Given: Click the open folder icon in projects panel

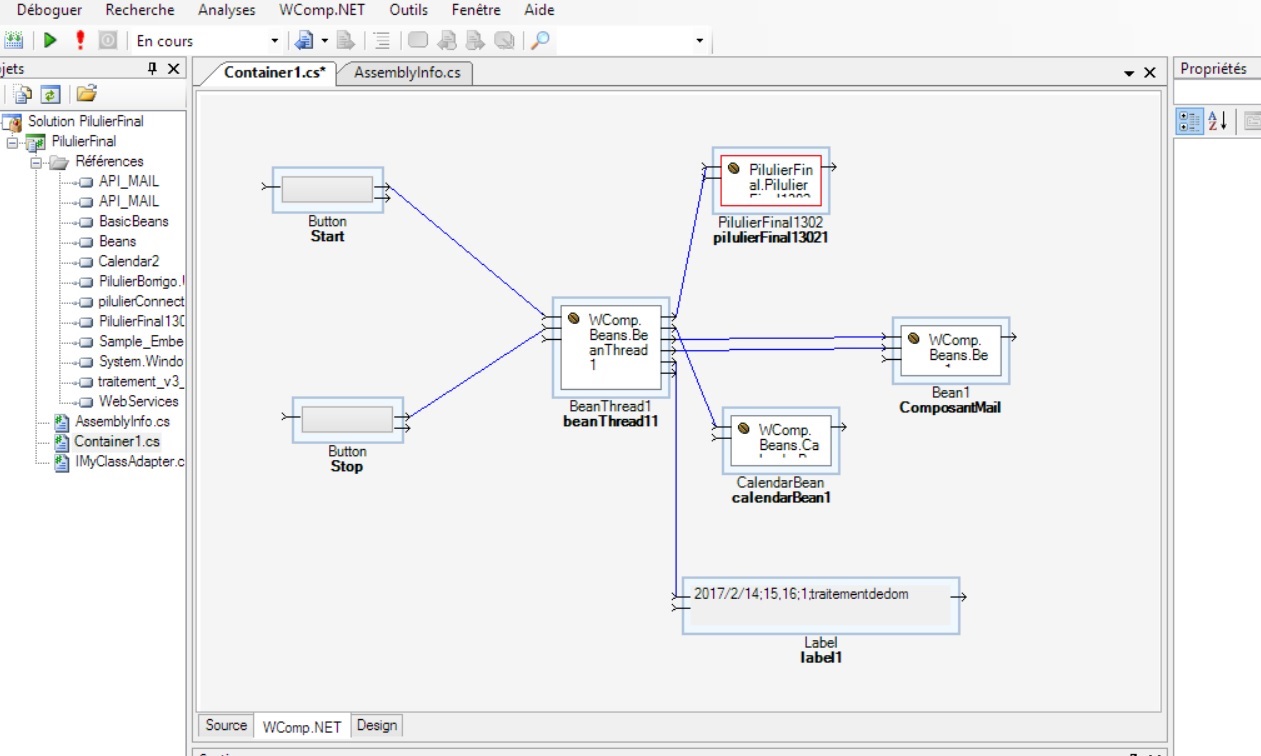Looking at the screenshot, I should tap(87, 94).
